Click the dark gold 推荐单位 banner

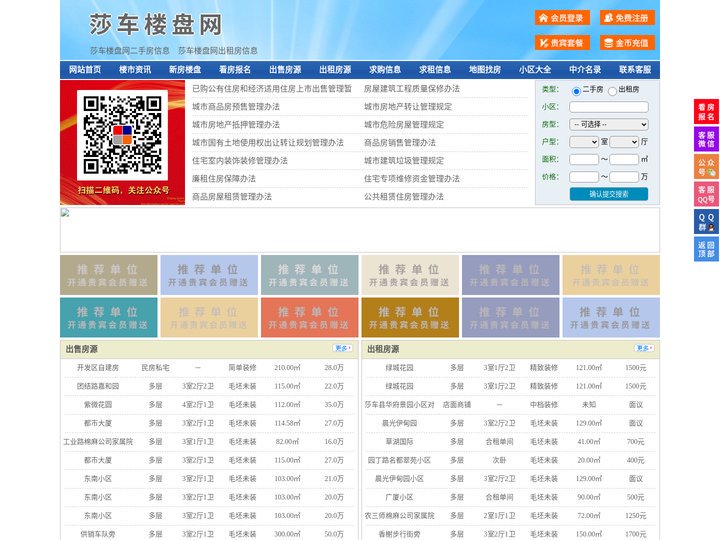pyautogui.click(x=410, y=317)
